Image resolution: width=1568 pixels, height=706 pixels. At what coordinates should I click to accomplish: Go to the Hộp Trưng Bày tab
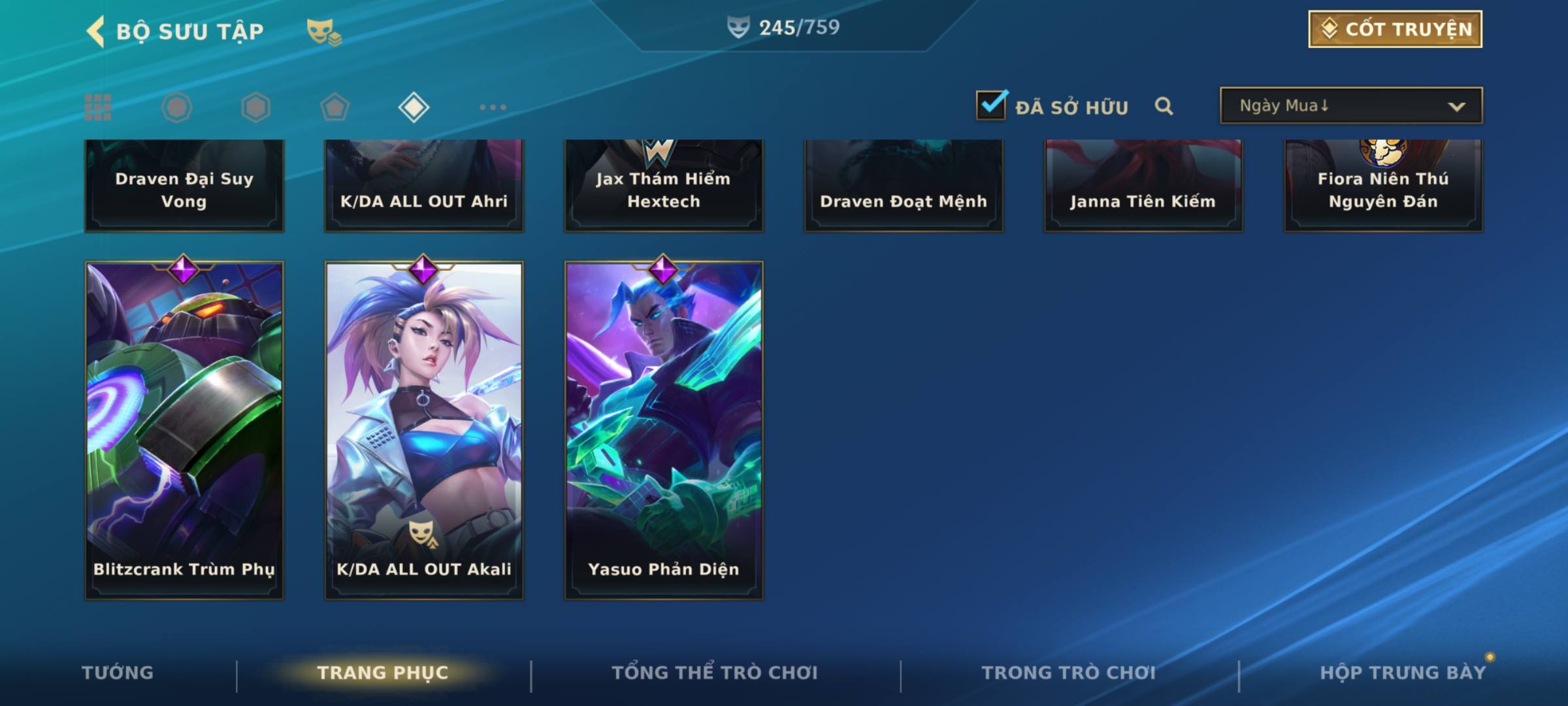1403,673
